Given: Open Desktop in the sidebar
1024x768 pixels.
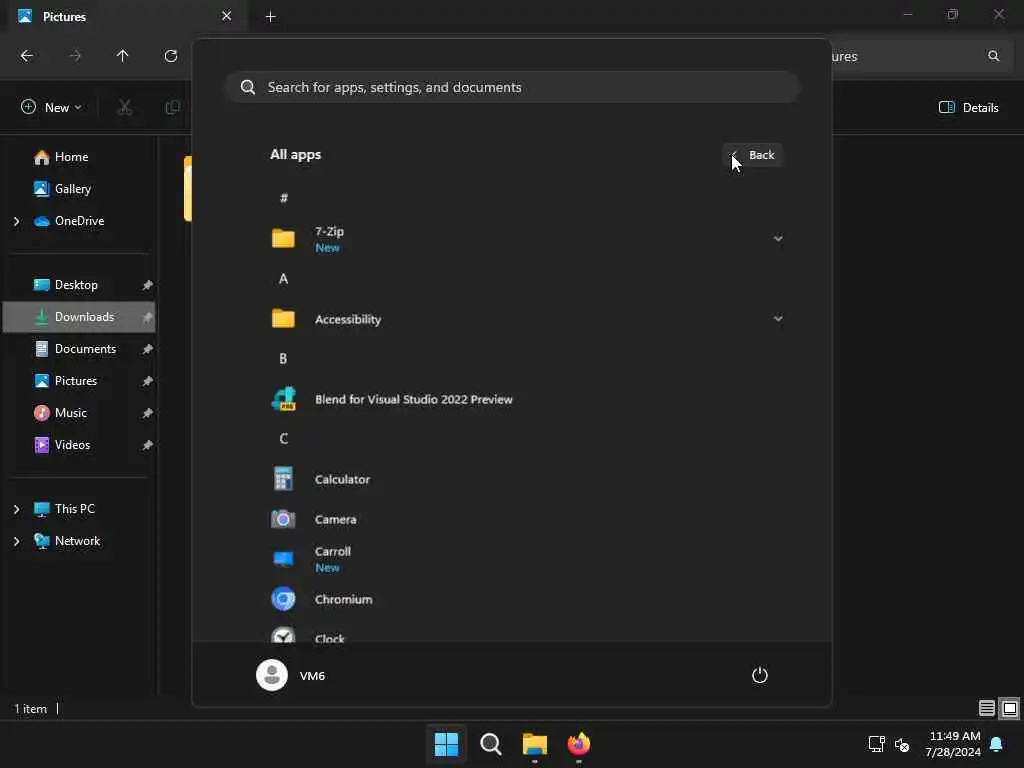Looking at the screenshot, I should pyautogui.click(x=76, y=285).
